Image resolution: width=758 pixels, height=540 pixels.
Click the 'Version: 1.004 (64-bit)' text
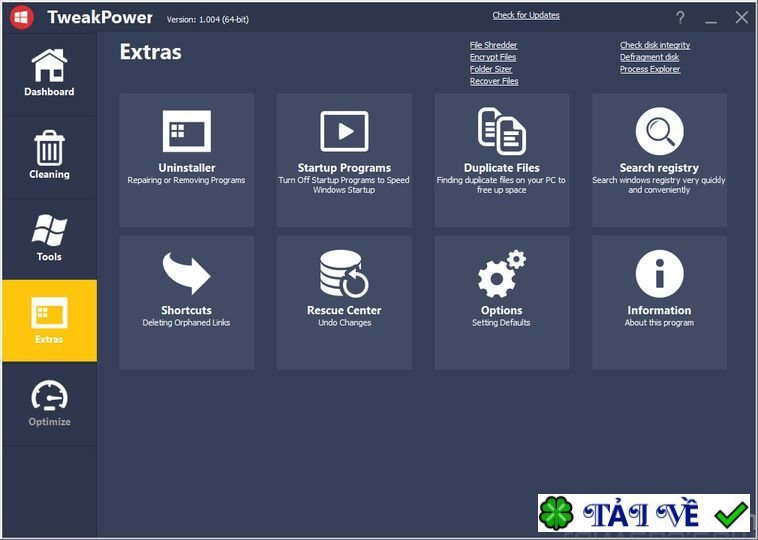pos(208,20)
